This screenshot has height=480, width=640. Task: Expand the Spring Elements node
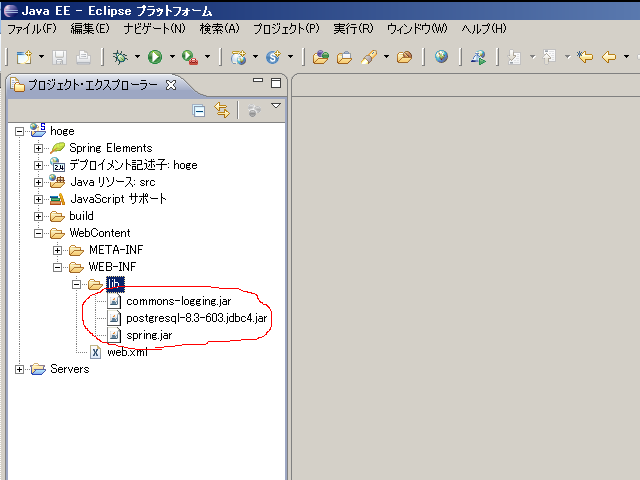[x=38, y=148]
